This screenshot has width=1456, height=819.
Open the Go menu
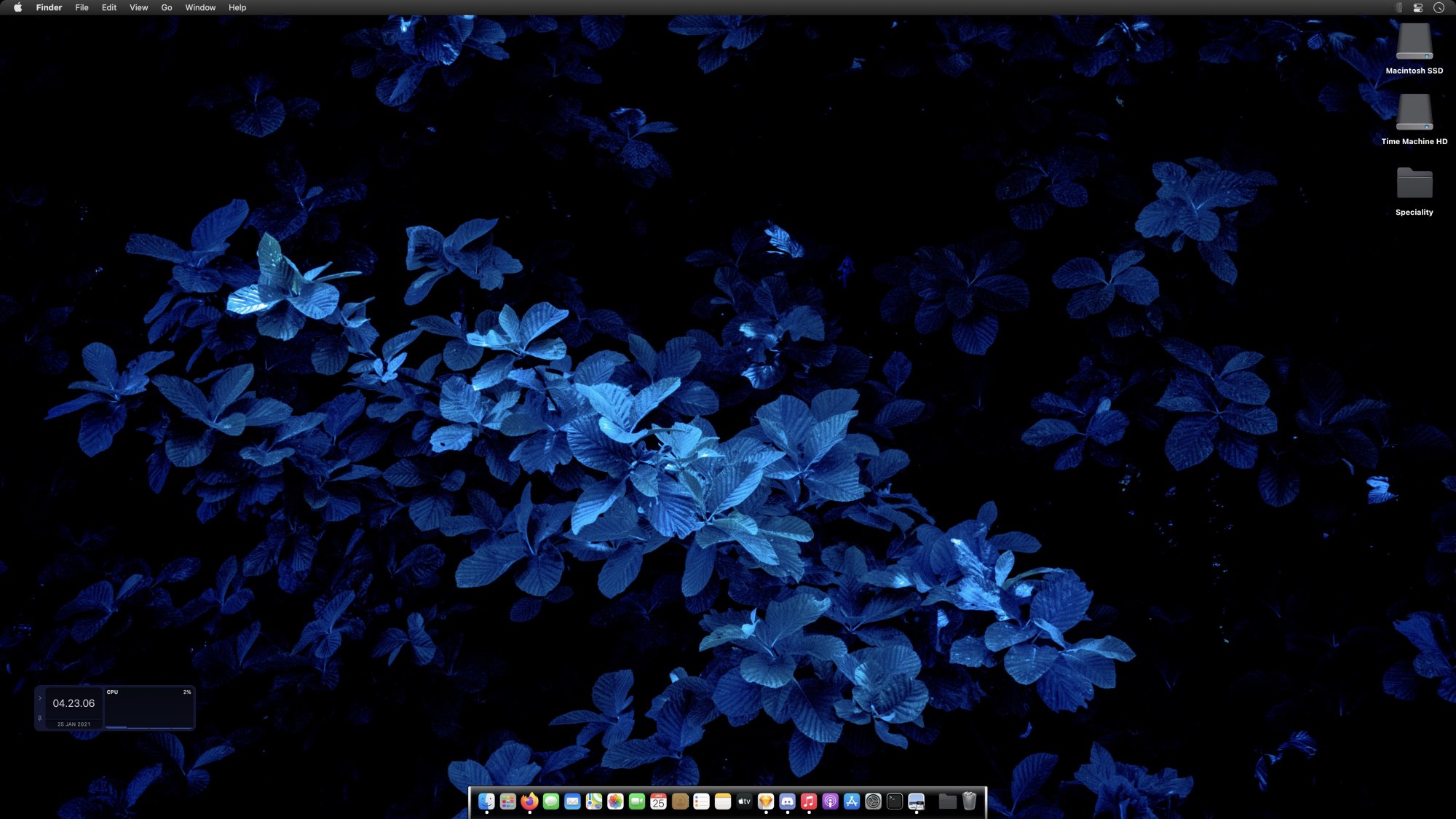pos(167,8)
